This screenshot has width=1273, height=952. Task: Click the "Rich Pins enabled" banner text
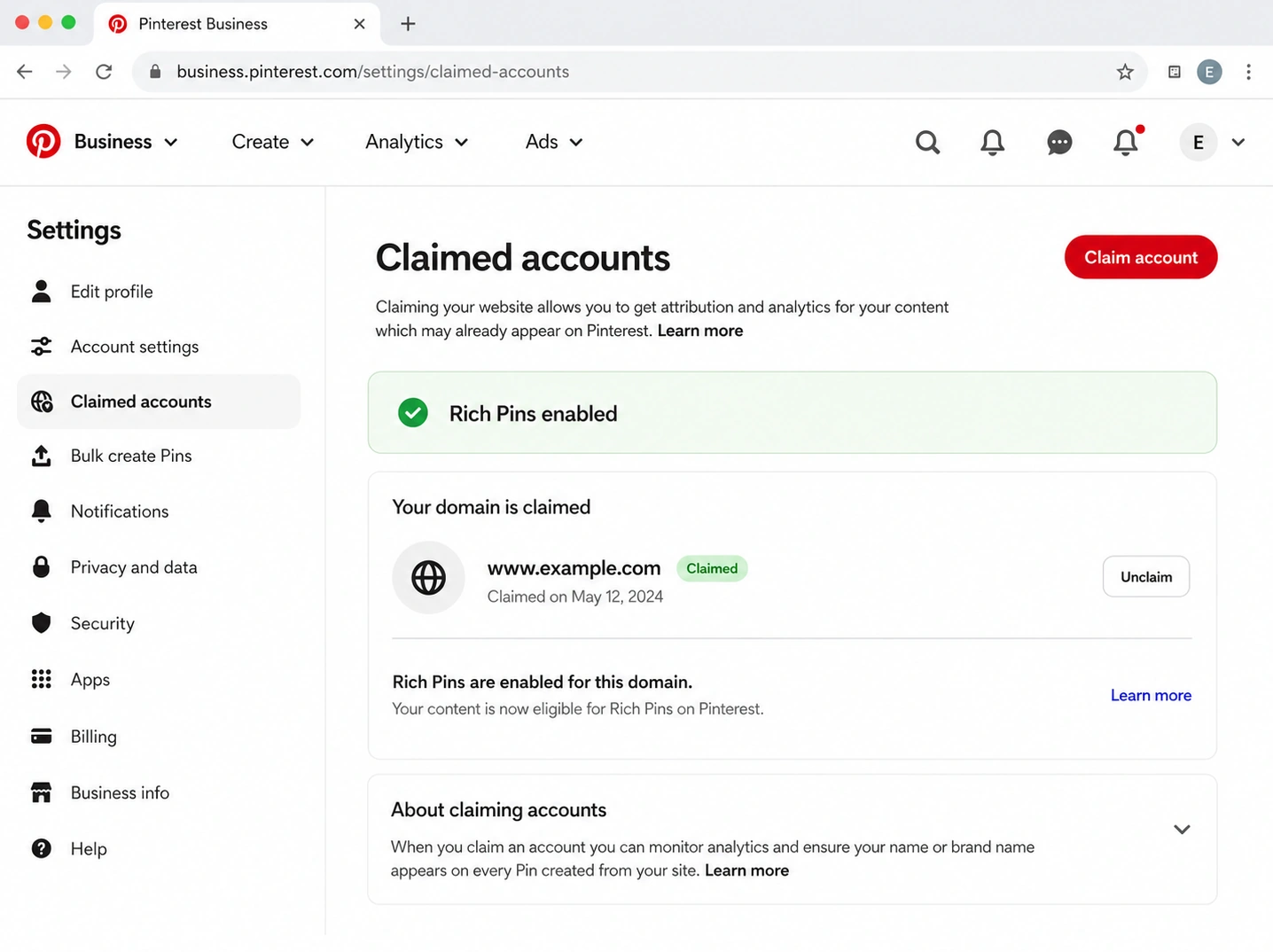click(x=534, y=414)
